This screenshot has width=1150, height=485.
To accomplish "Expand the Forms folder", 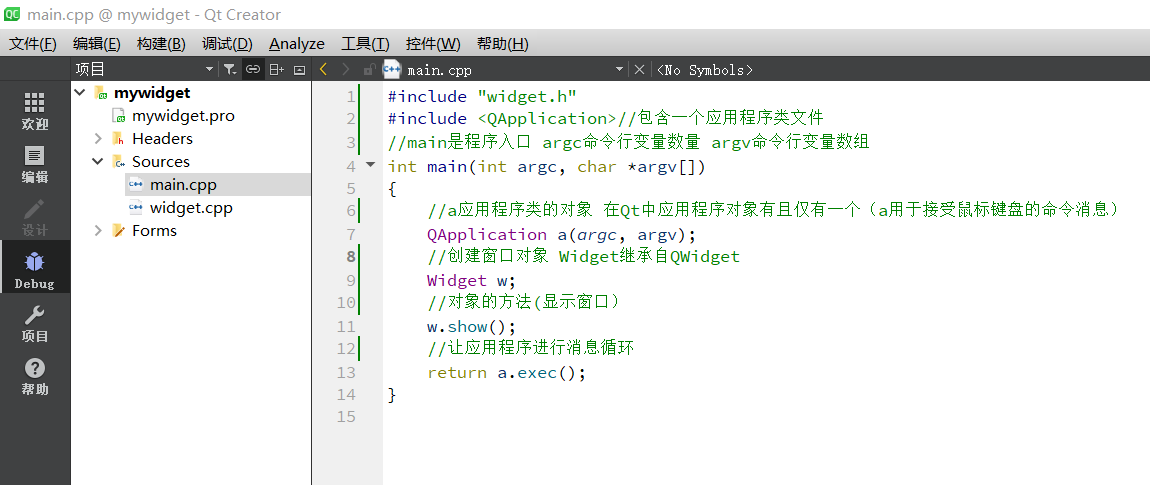I will 98,230.
